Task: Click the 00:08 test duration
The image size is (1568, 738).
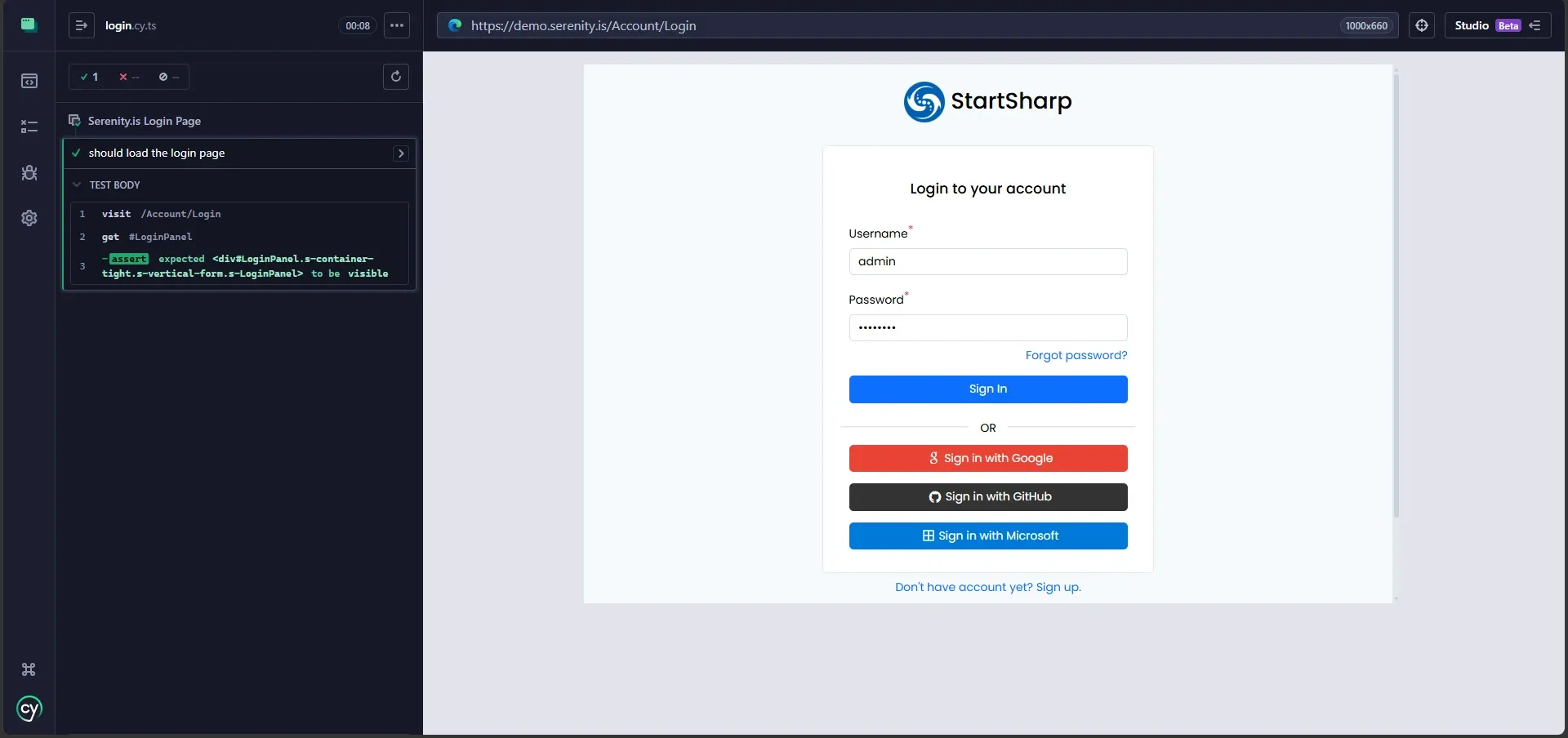Action: 358,25
